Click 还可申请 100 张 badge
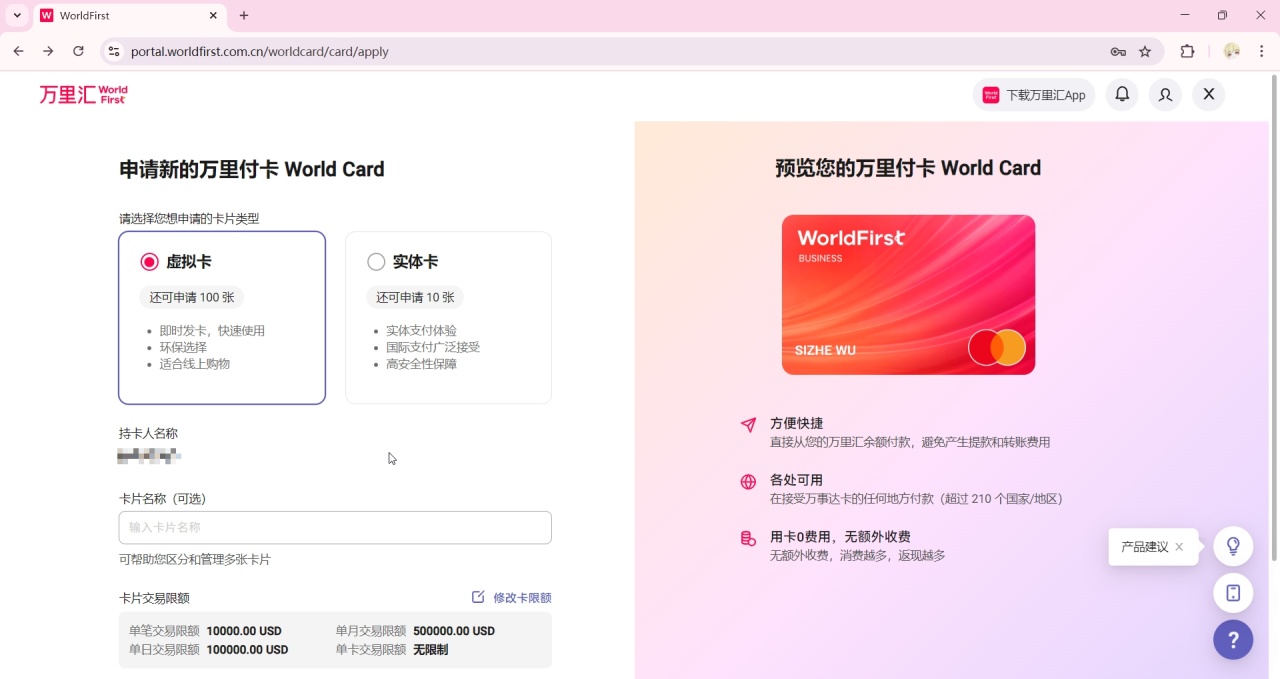Image resolution: width=1280 pixels, height=679 pixels. coord(192,297)
